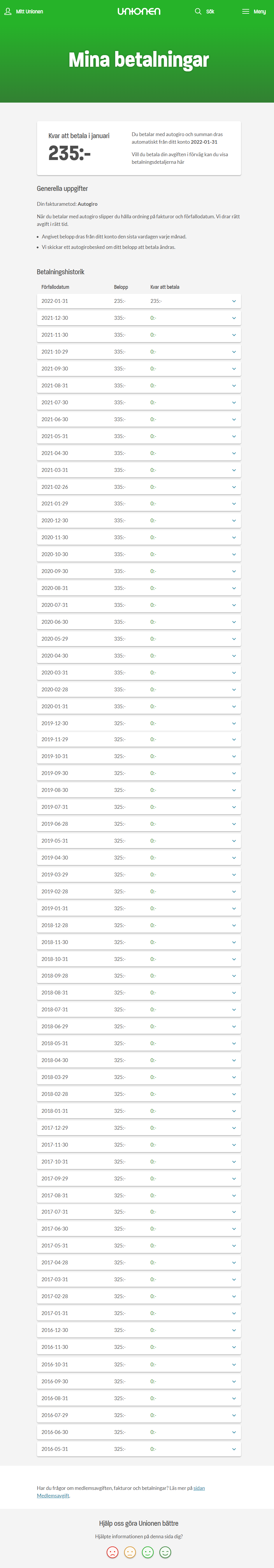The height and width of the screenshot is (1568, 274).
Task: Expand the 2020-01-31 payment row
Action: click(x=139, y=706)
